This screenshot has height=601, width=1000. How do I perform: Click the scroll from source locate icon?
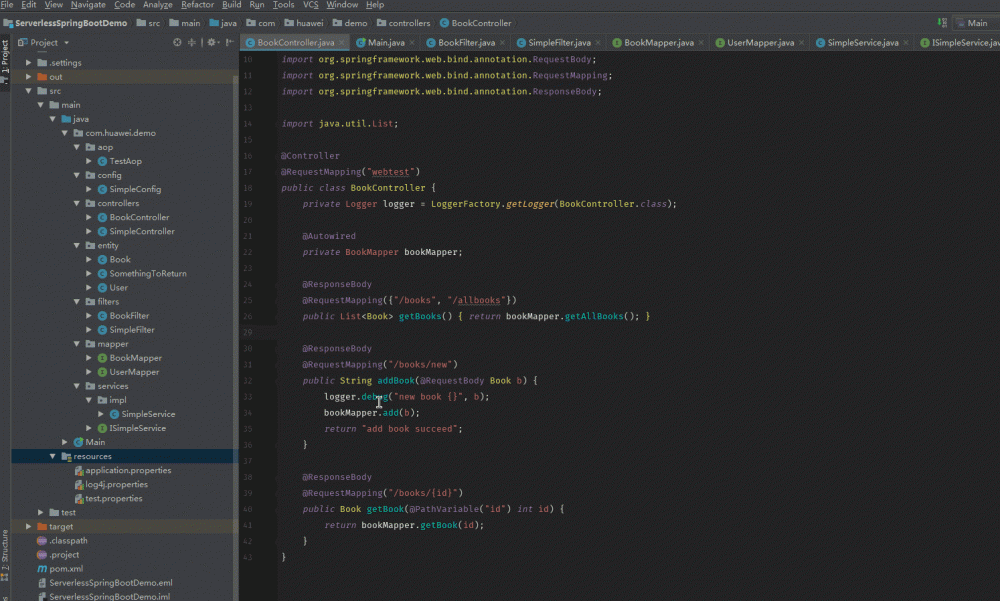tap(177, 42)
